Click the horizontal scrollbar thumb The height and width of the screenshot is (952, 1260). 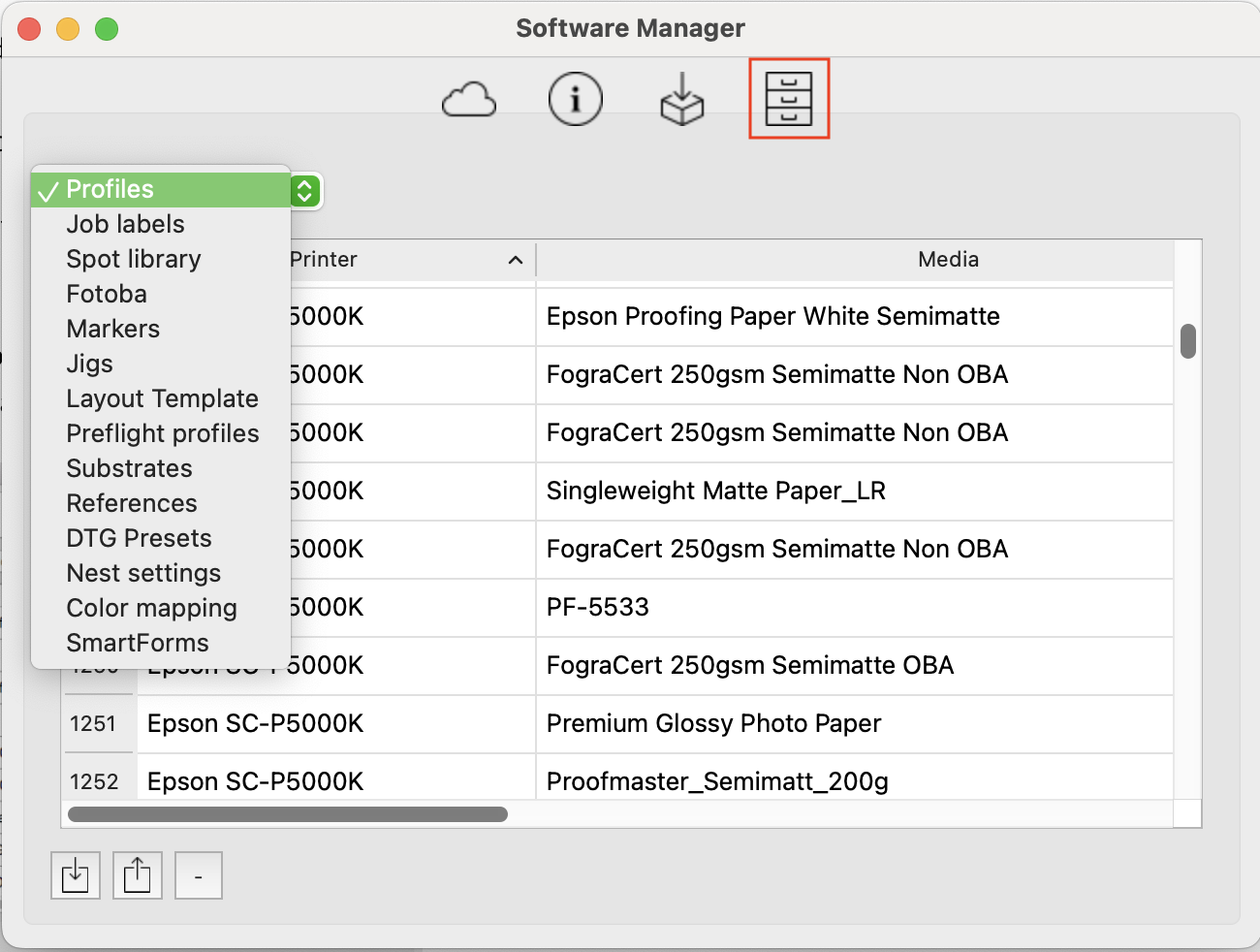click(x=288, y=814)
